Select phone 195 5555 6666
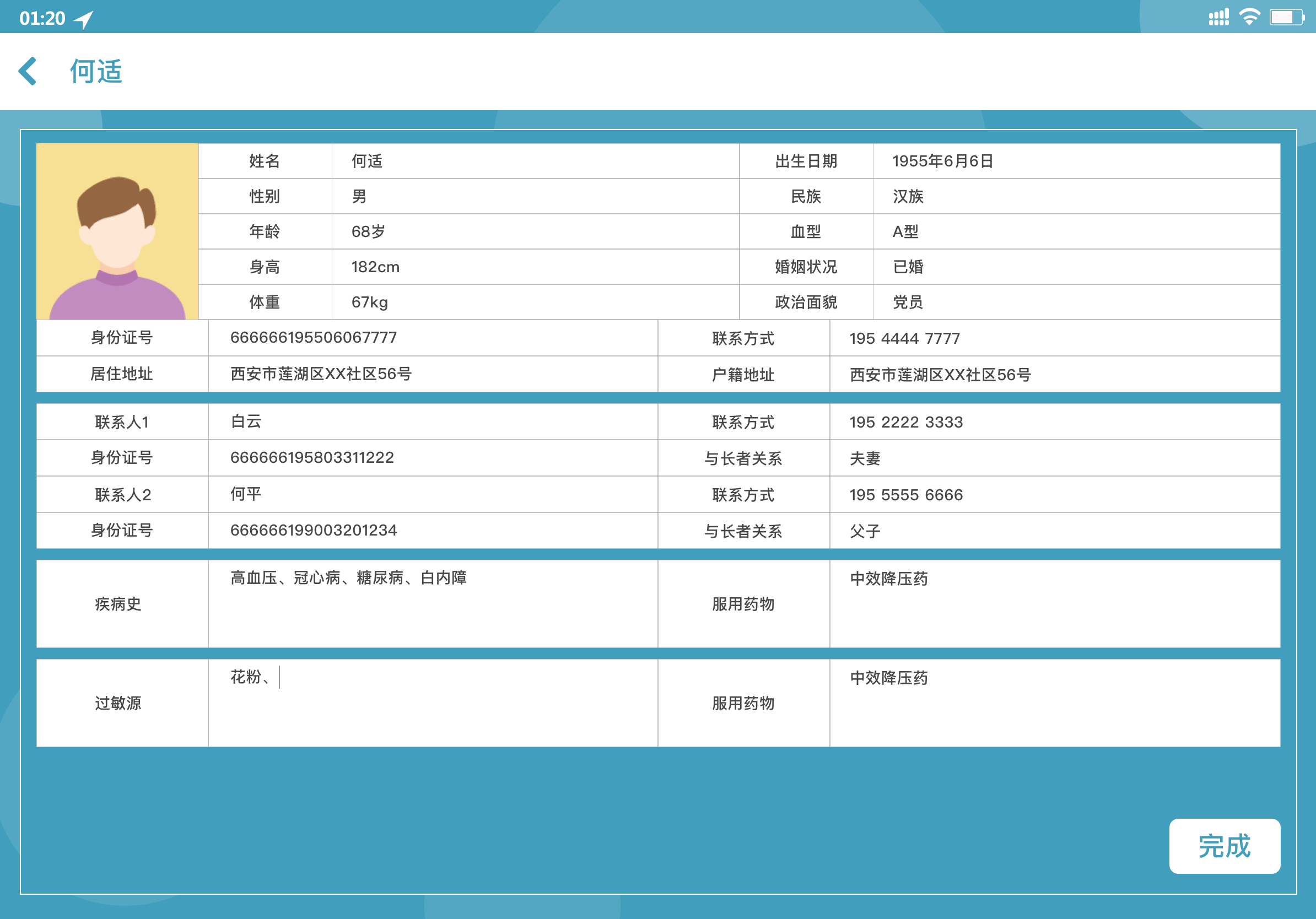Screen dimensions: 1316x919 click(x=906, y=494)
